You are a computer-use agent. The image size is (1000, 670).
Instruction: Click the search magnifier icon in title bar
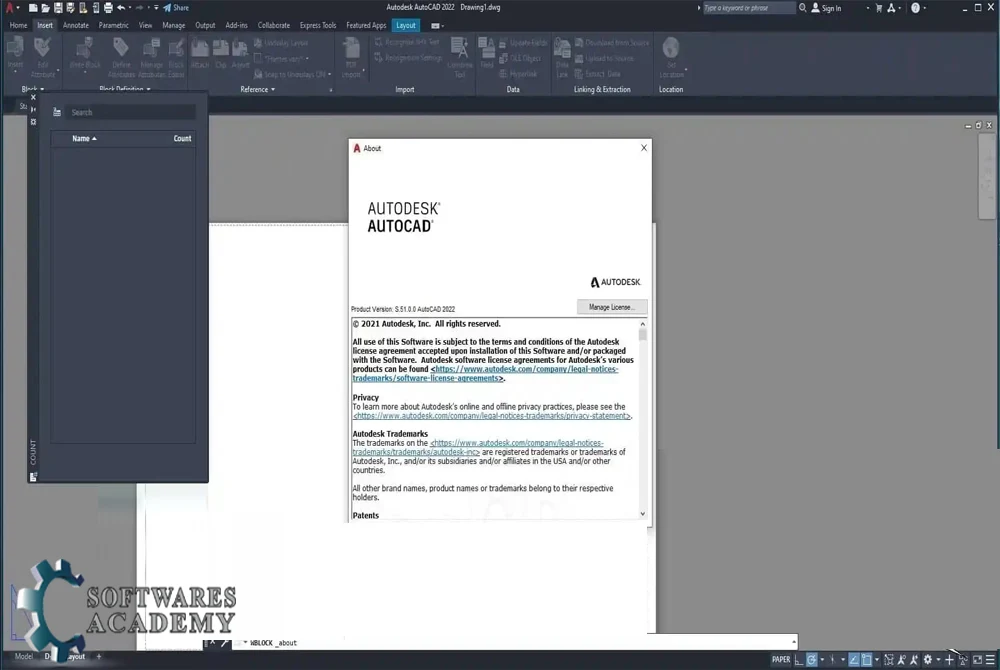(x=802, y=8)
